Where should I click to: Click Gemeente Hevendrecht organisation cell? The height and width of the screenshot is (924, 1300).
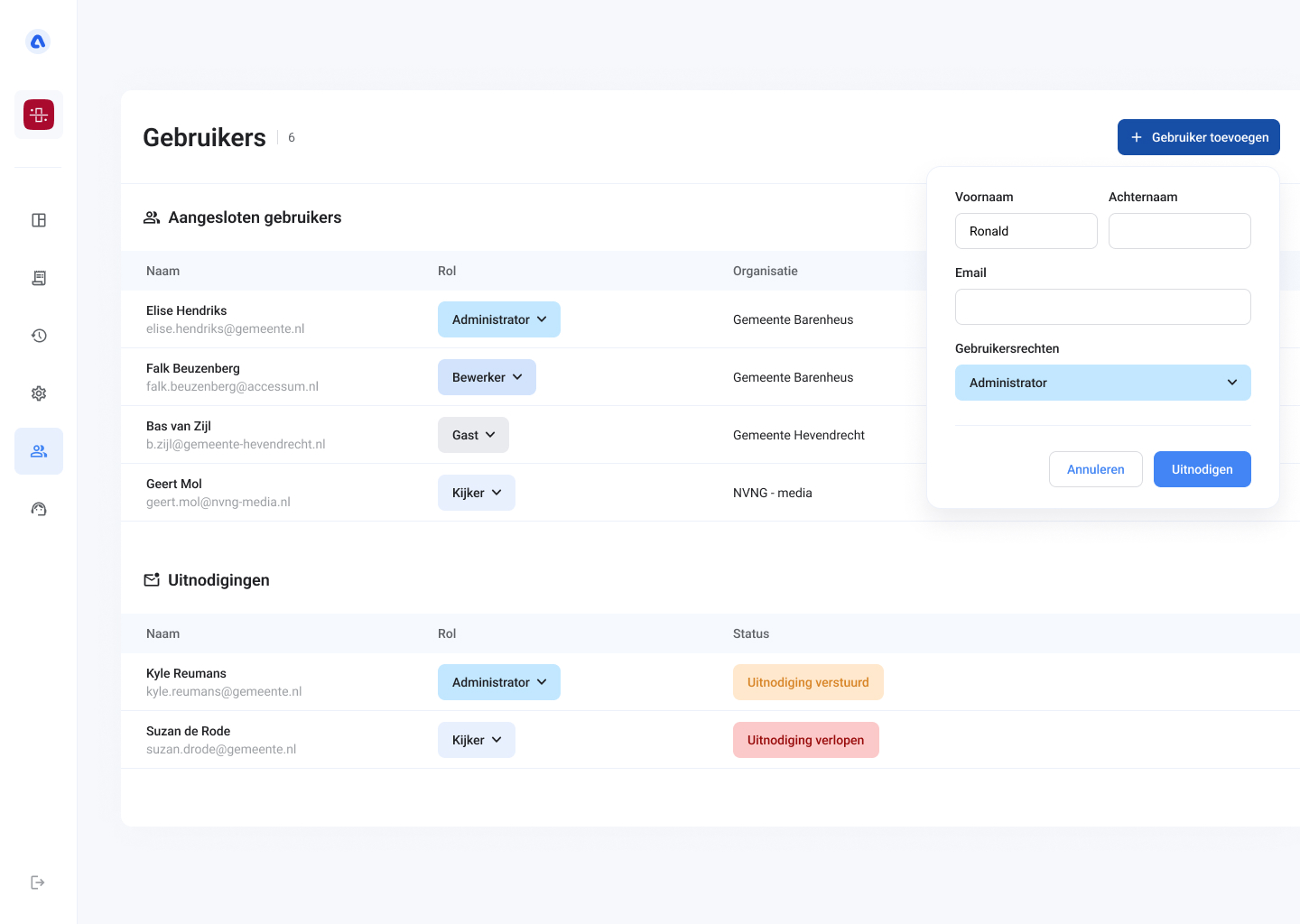click(799, 435)
